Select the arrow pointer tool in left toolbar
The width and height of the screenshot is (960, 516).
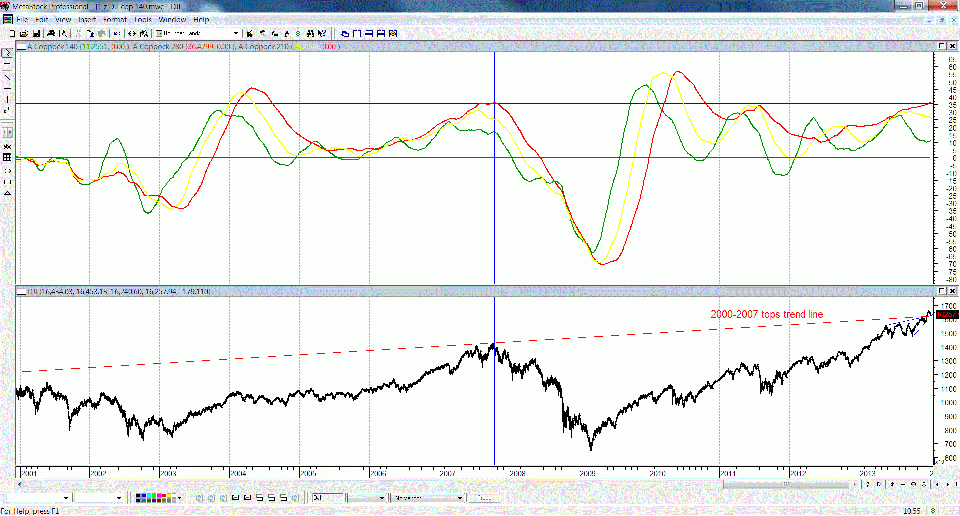[7, 53]
